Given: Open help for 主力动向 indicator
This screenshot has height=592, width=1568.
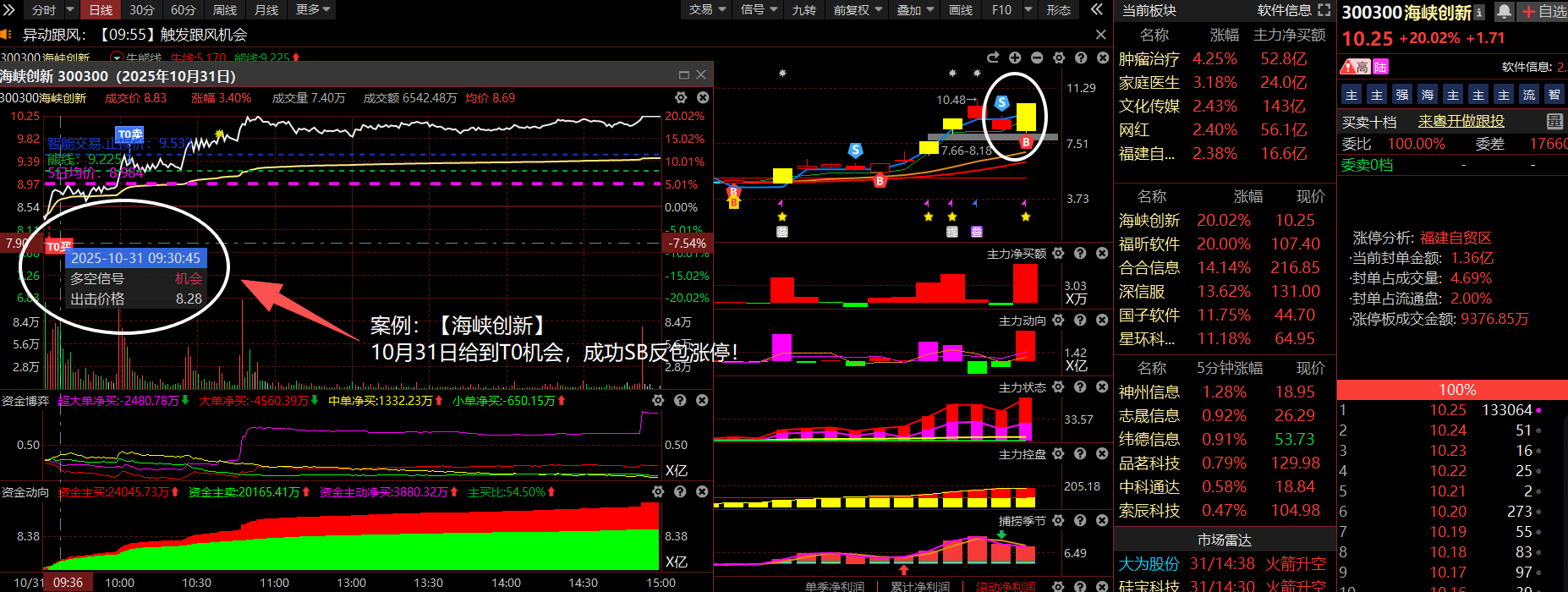Looking at the screenshot, I should click(1080, 320).
